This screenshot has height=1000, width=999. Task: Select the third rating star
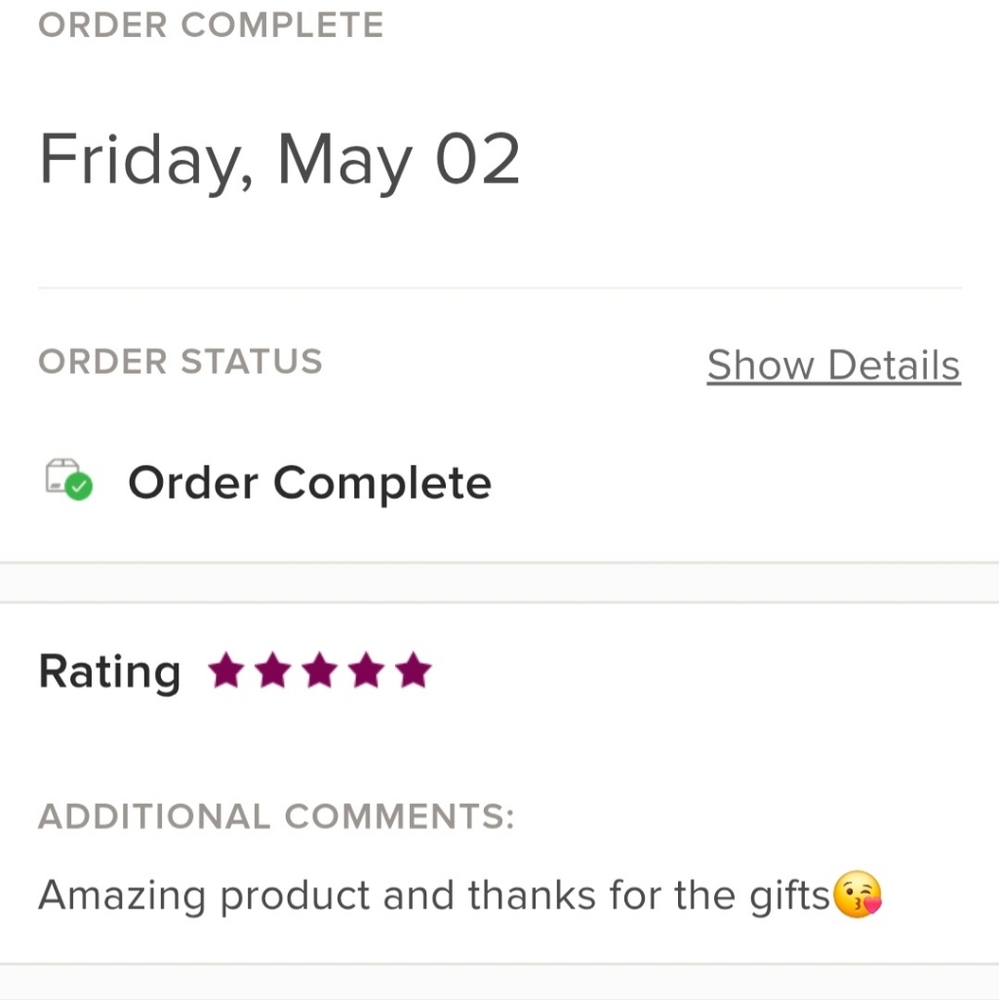tap(320, 670)
